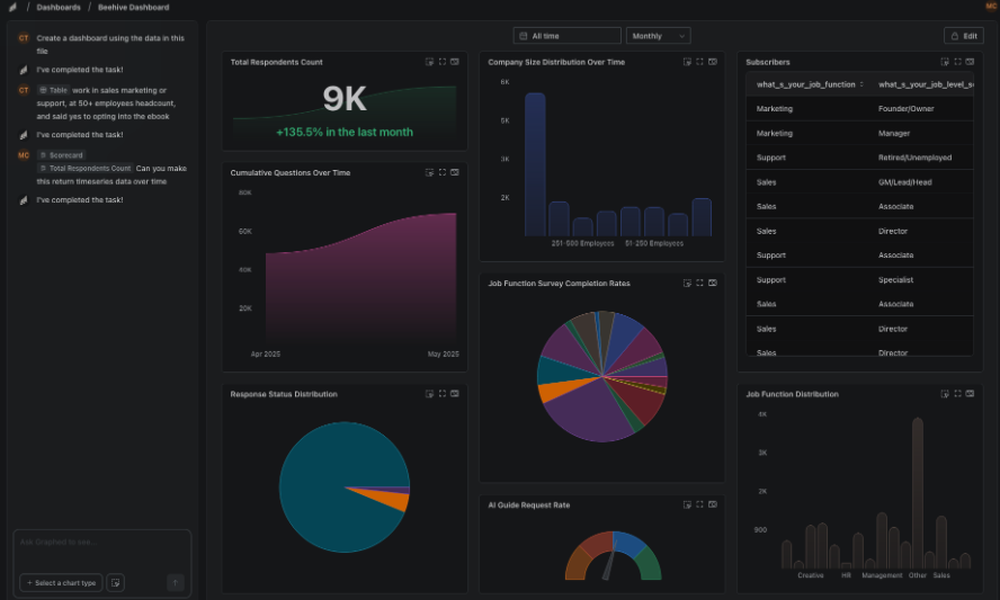This screenshot has width=1000, height=600.
Task: Click the chart screenshot icon beside Select a chart type
Action: coord(115,582)
